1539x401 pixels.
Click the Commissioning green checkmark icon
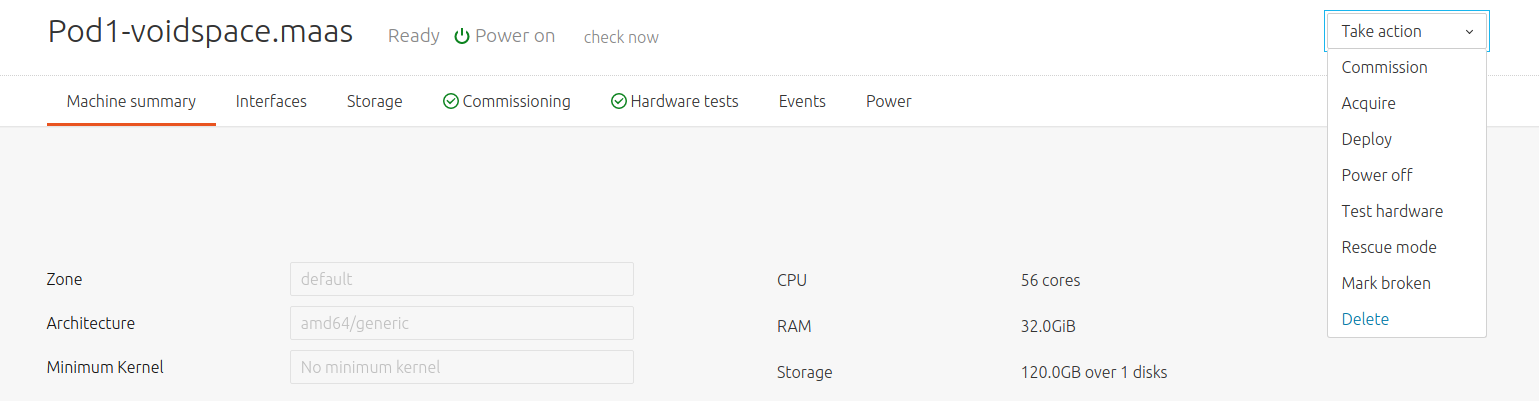450,101
